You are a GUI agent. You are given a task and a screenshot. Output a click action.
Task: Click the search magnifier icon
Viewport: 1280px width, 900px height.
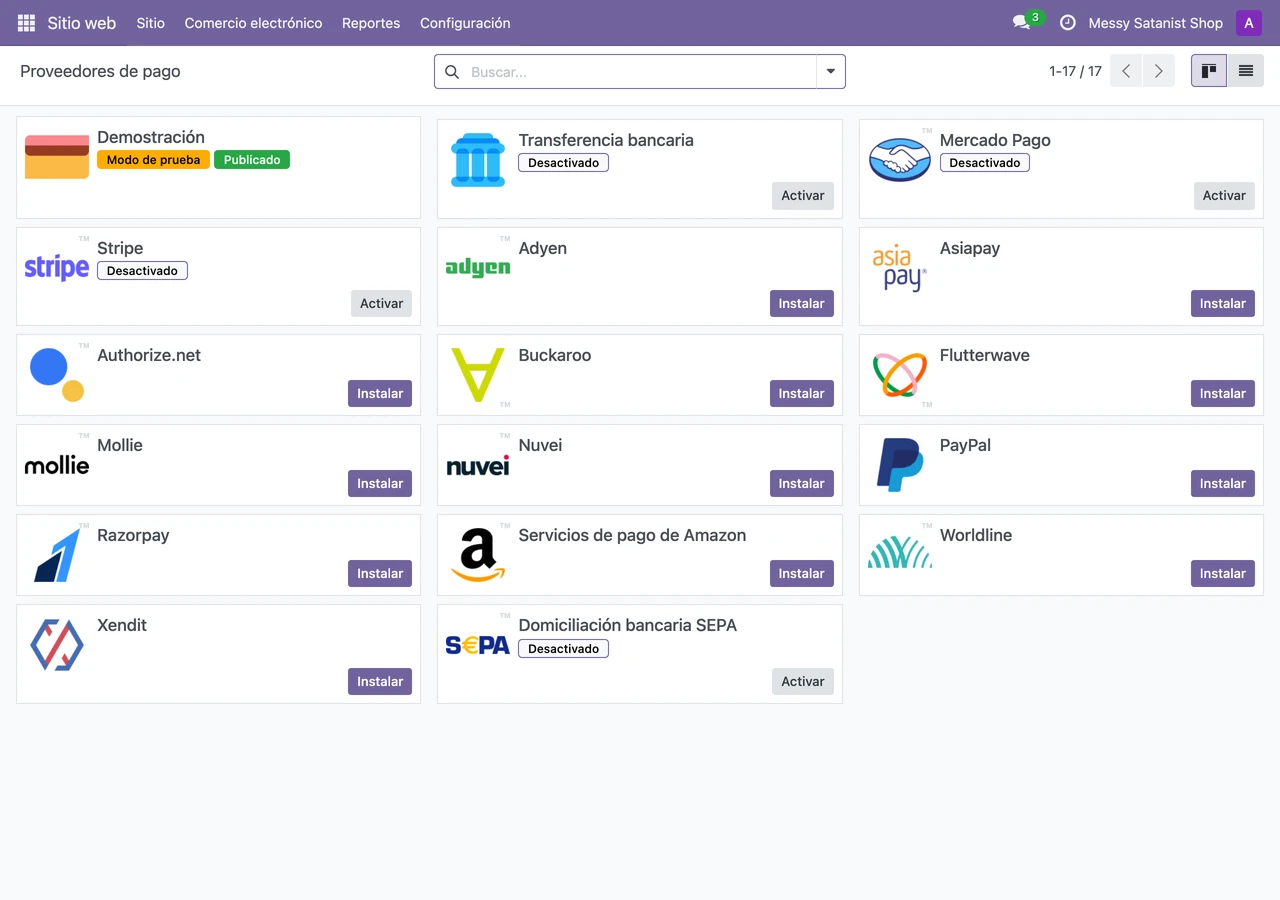(452, 72)
